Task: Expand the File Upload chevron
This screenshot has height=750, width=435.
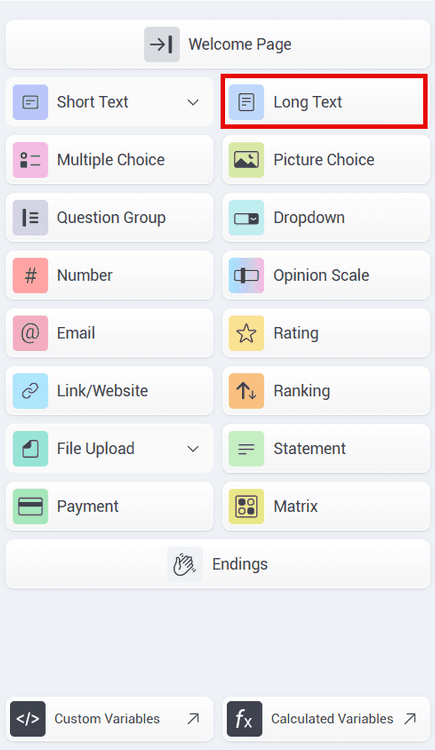Action: (x=193, y=449)
